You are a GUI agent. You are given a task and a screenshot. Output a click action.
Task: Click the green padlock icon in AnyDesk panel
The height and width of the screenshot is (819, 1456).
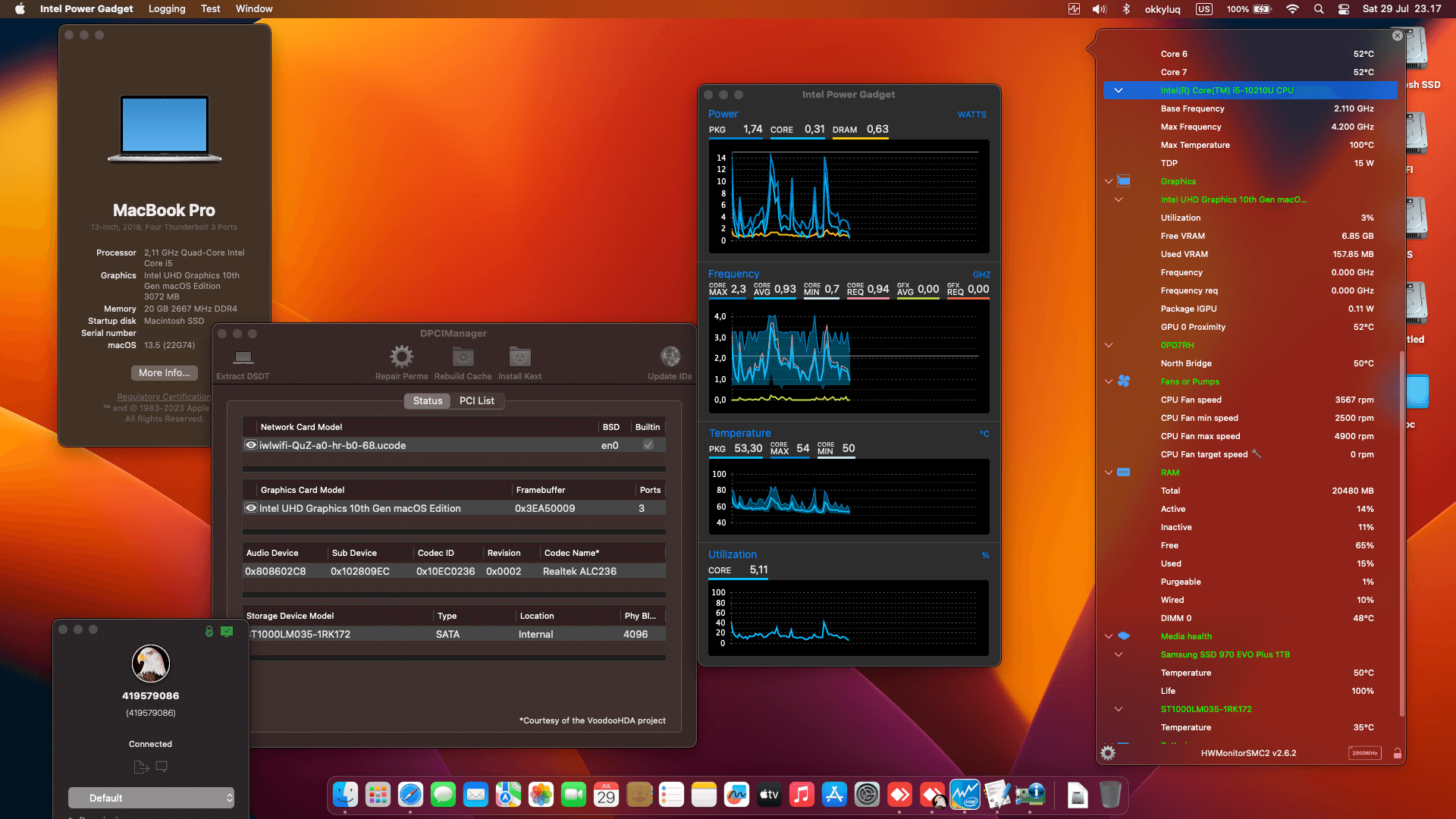coord(209,631)
